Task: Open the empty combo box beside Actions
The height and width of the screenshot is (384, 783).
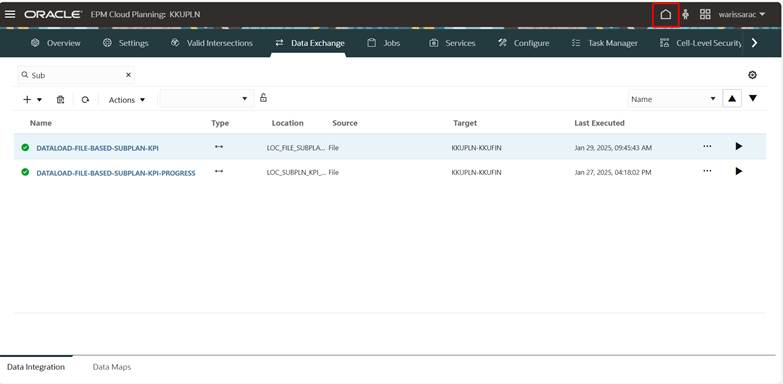Action: coord(206,99)
